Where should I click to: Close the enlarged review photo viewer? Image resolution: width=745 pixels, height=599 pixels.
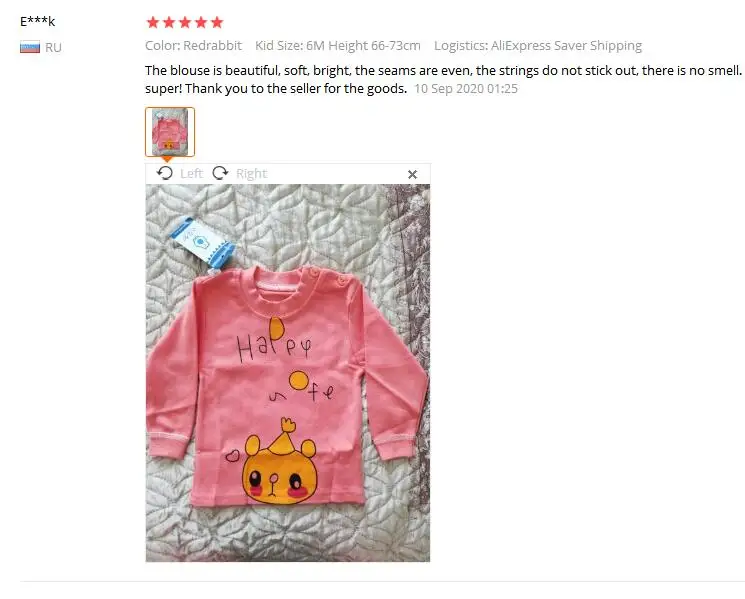tap(412, 174)
